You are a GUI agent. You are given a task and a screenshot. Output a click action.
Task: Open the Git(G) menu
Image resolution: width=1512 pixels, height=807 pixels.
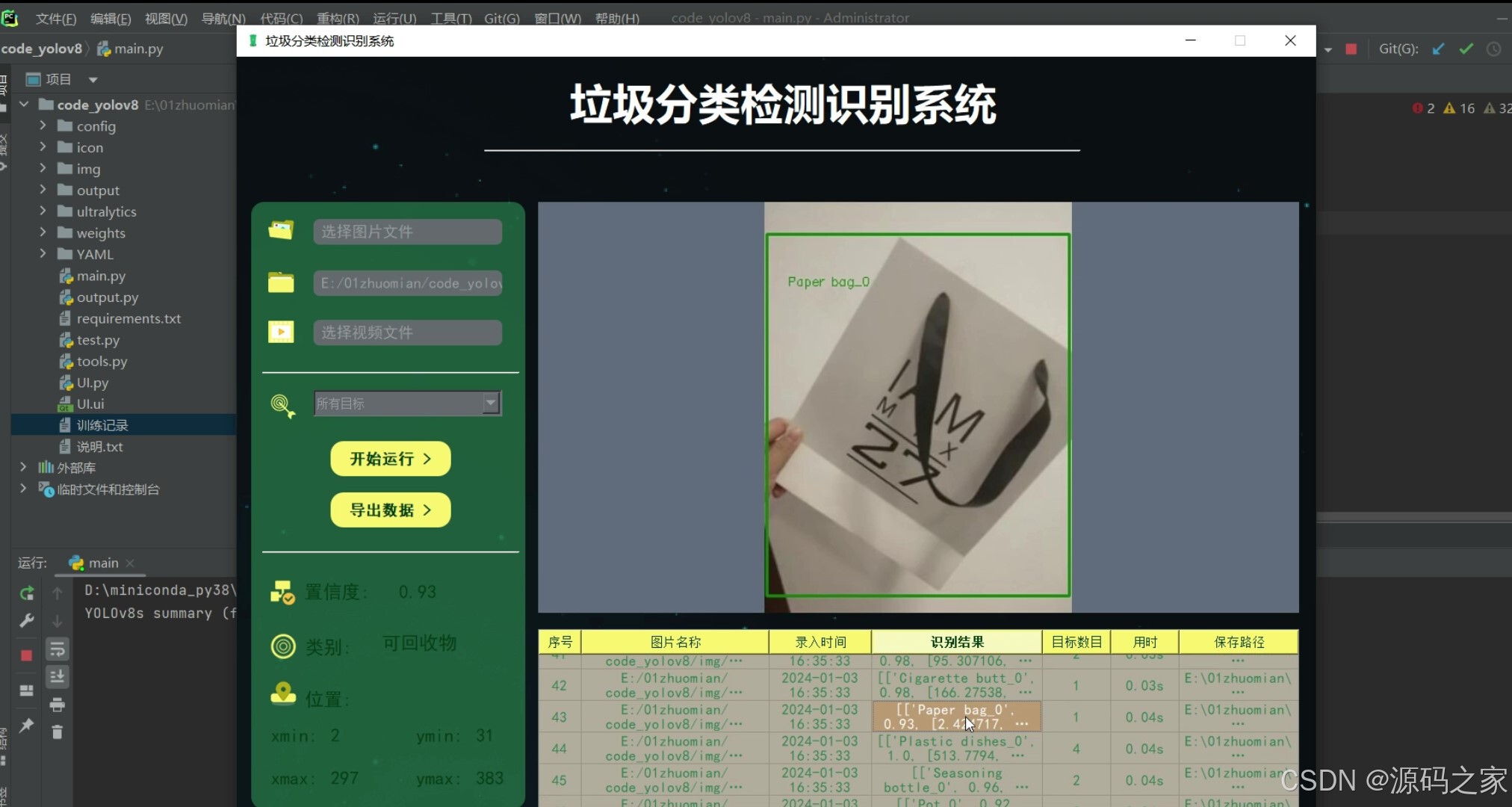[501, 18]
